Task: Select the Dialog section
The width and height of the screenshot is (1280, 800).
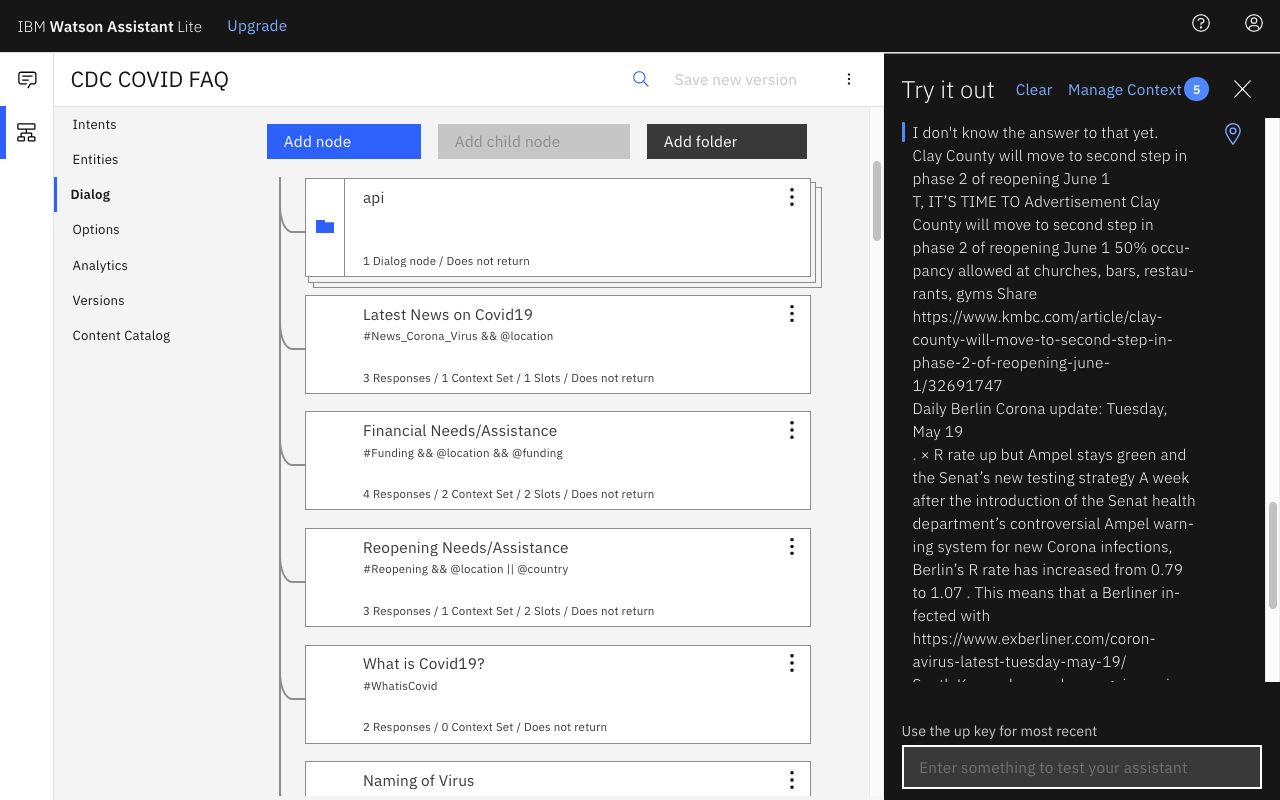Action: pos(90,194)
